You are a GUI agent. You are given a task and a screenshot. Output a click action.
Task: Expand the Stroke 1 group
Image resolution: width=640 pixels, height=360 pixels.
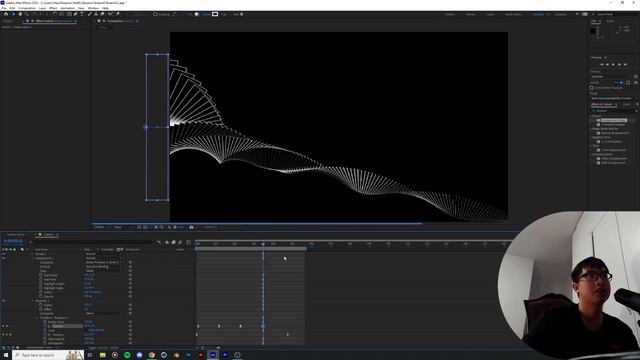tap(33, 254)
